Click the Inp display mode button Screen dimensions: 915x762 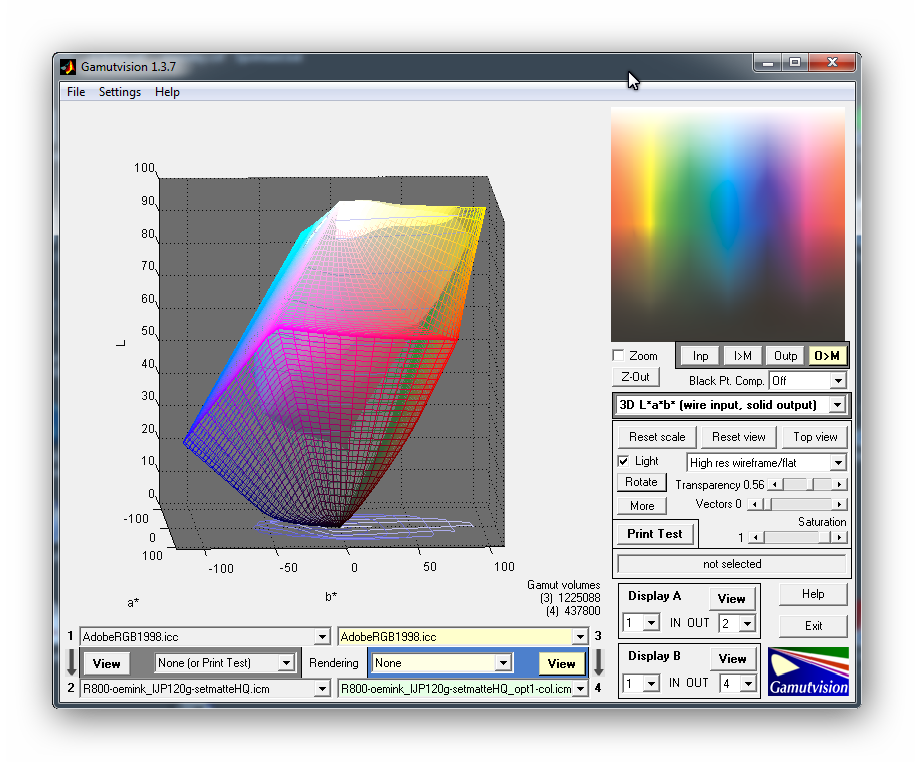pyautogui.click(x=700, y=356)
